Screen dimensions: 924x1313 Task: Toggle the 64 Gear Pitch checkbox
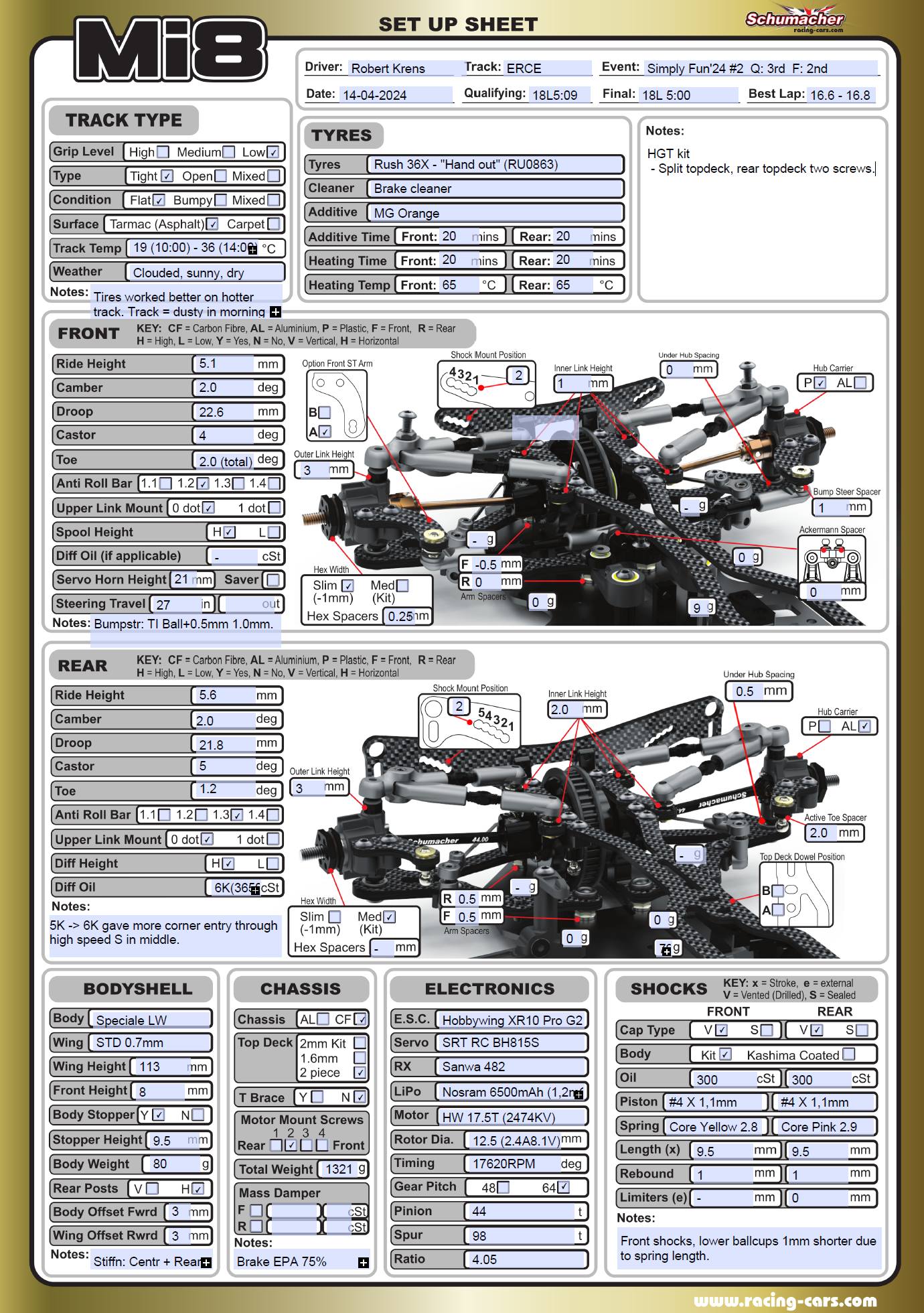coord(563,1187)
